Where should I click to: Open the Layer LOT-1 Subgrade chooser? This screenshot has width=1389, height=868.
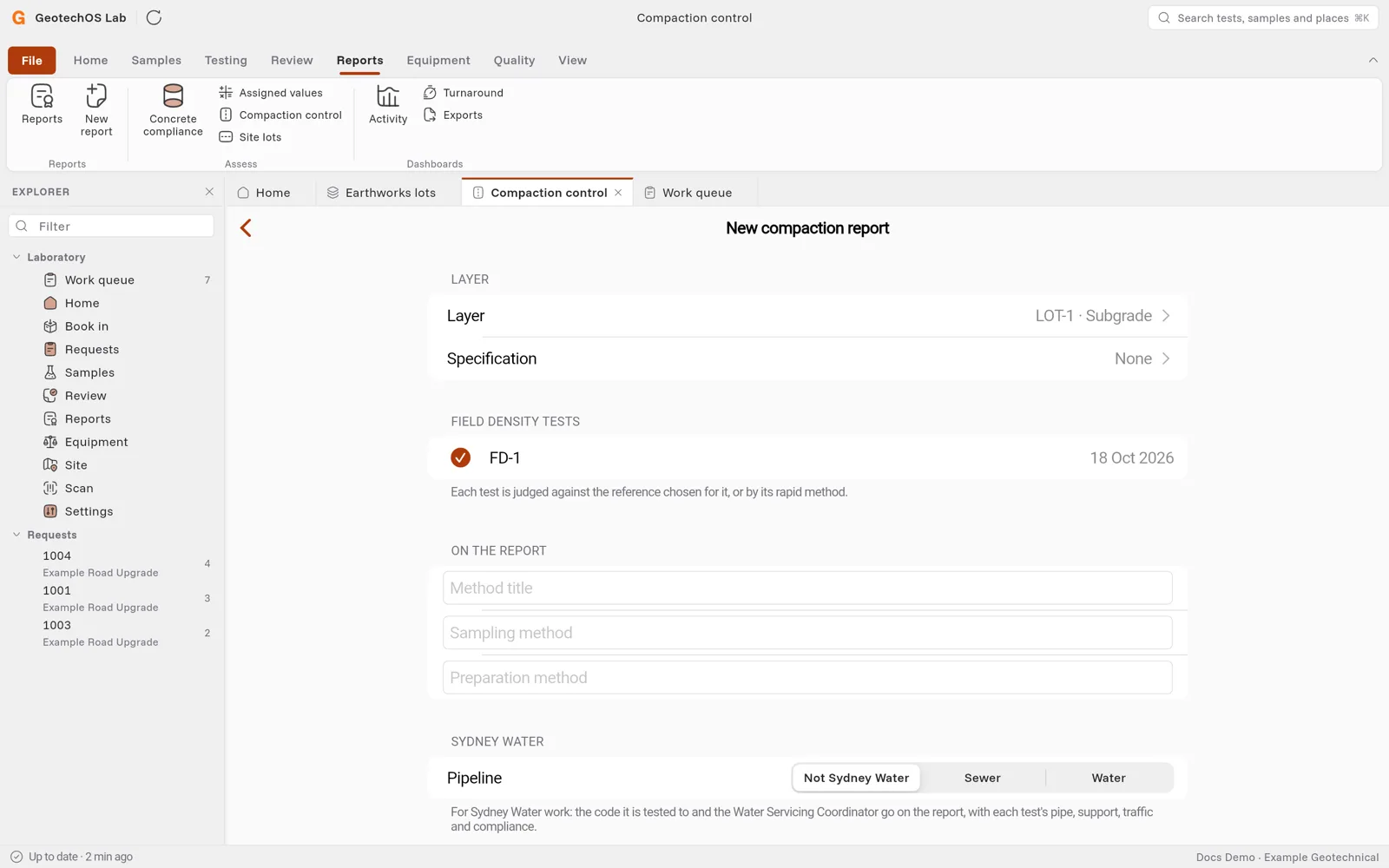coord(807,316)
